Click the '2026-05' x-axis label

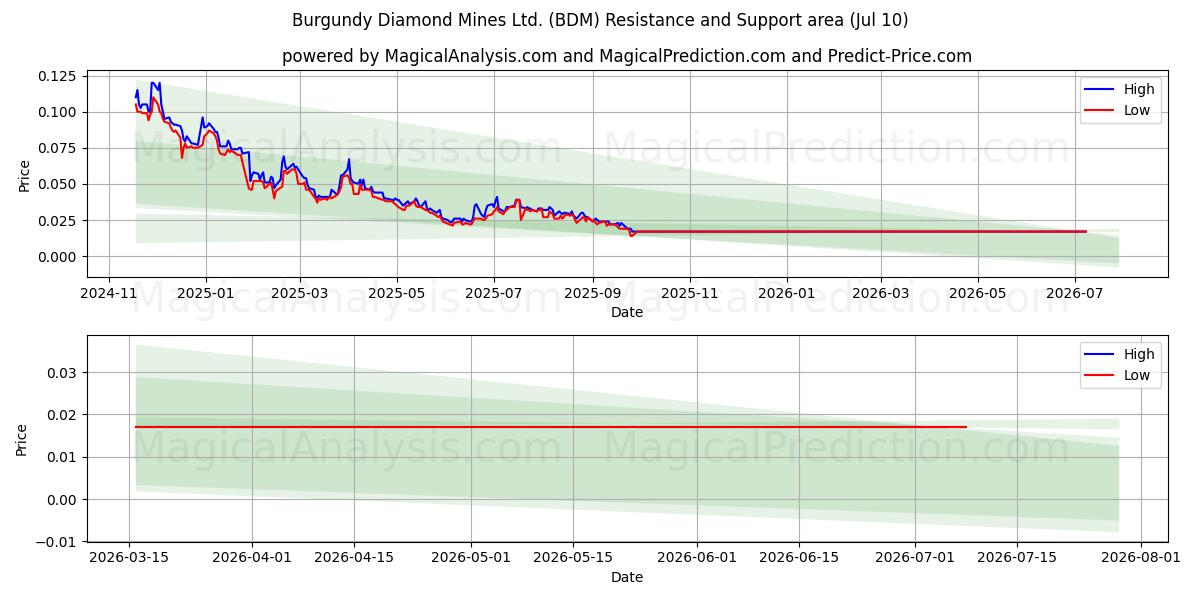[x=977, y=295]
